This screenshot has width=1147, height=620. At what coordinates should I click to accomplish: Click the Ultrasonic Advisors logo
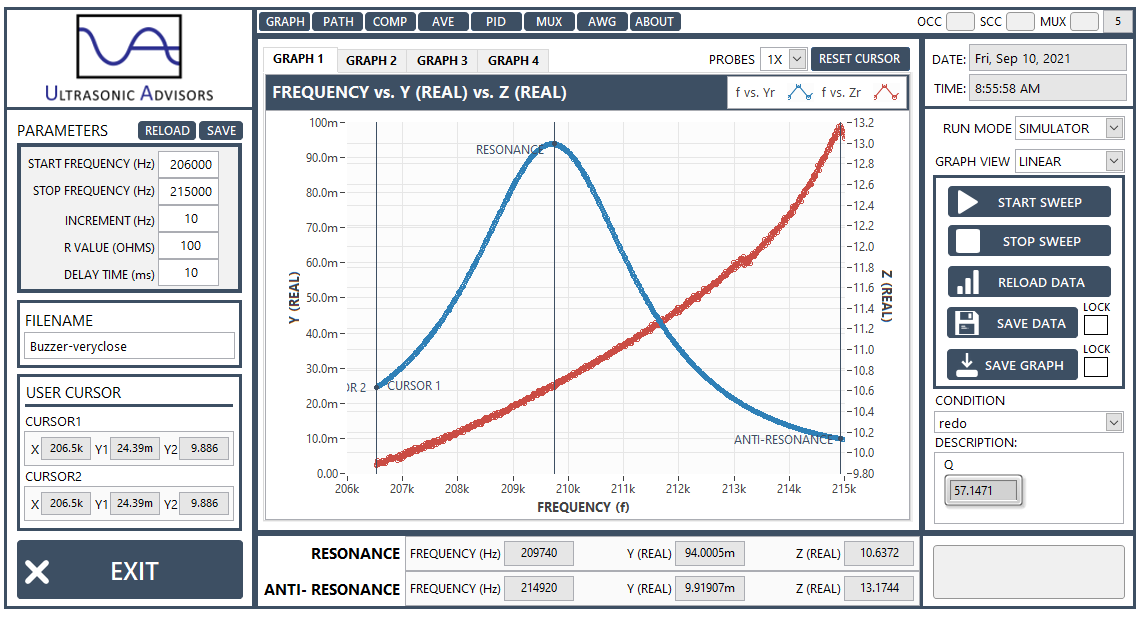129,58
